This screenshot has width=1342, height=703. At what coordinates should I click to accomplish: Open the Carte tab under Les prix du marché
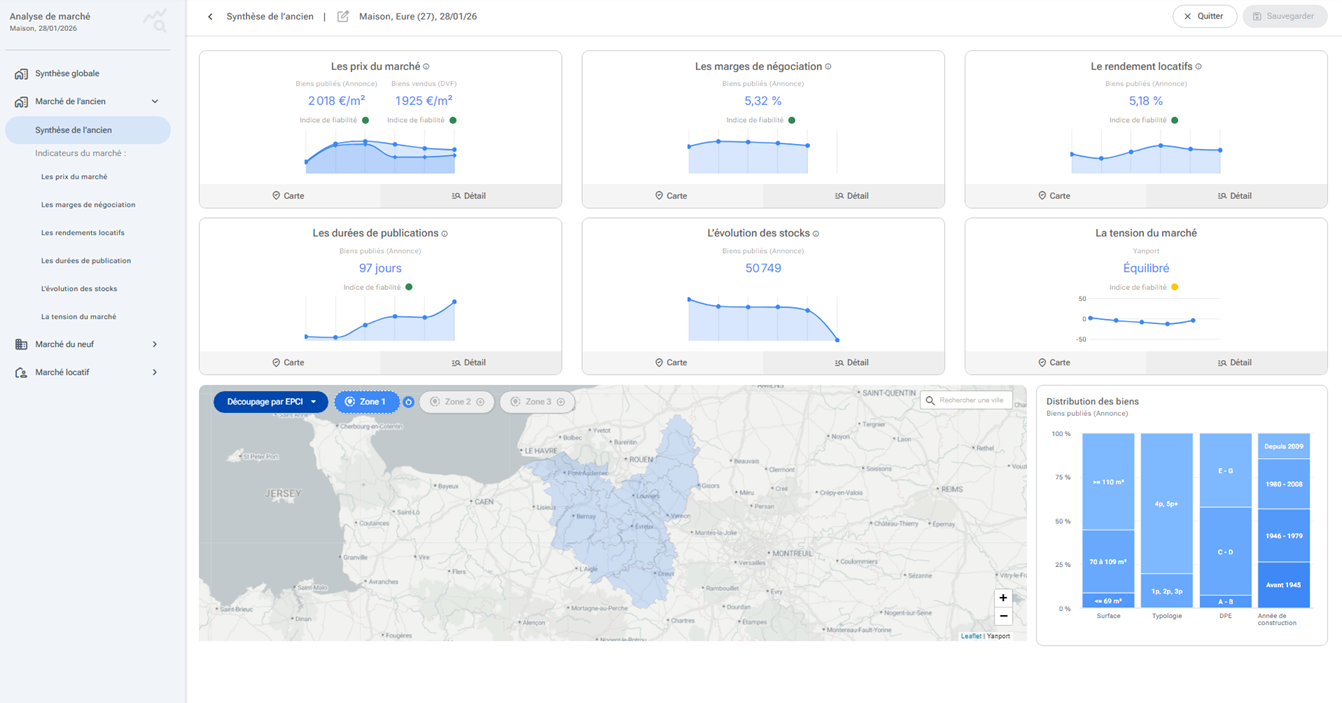[289, 196]
